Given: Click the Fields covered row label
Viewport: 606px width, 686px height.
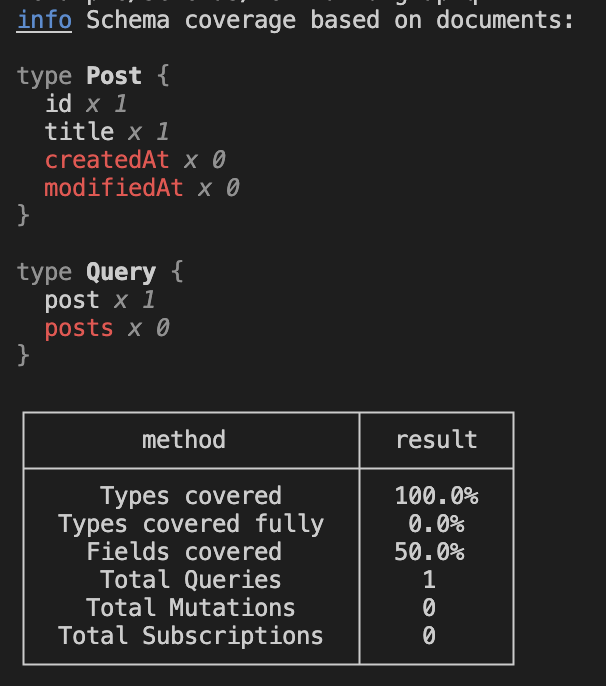Looking at the screenshot, I should click(184, 552).
